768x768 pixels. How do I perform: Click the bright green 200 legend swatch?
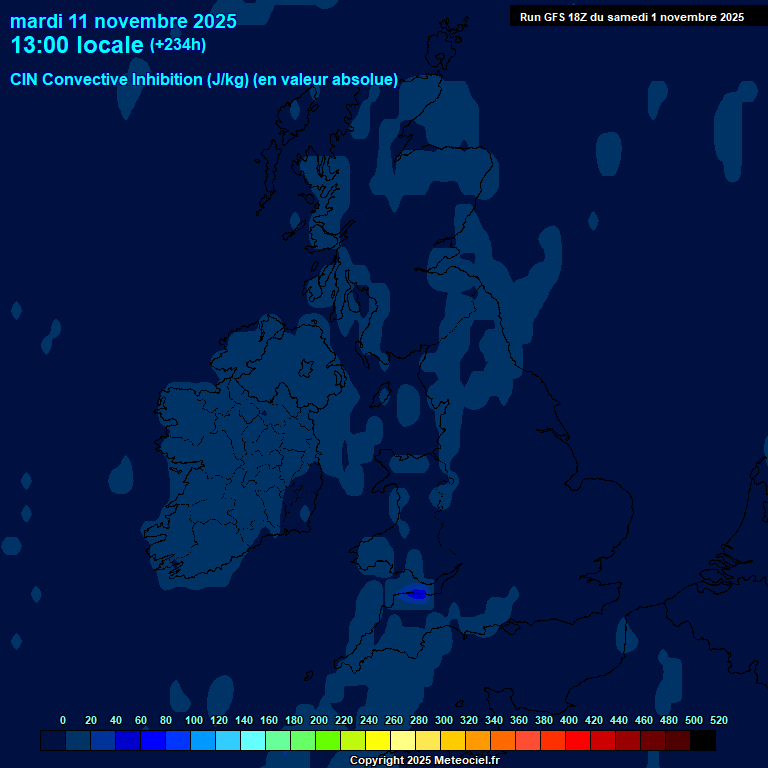[x=327, y=740]
